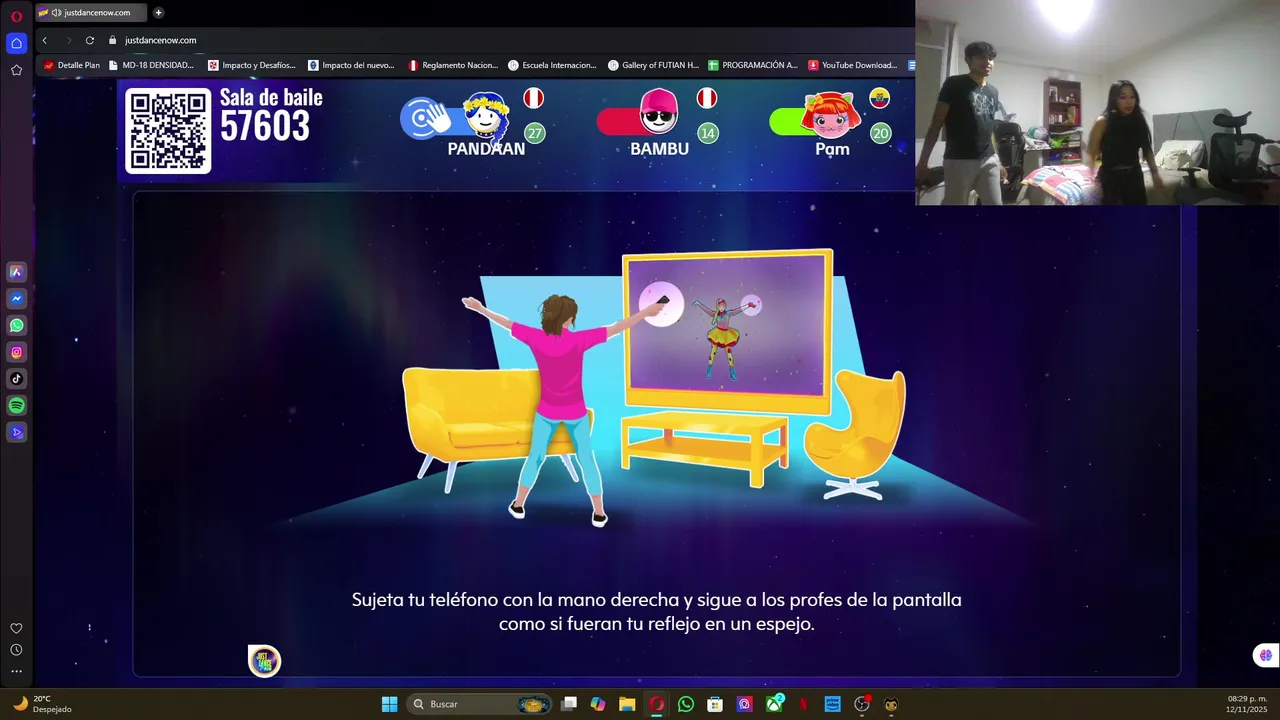Click the waving hand icon beside PANDAAN
This screenshot has width=1280, height=720.
(428, 118)
